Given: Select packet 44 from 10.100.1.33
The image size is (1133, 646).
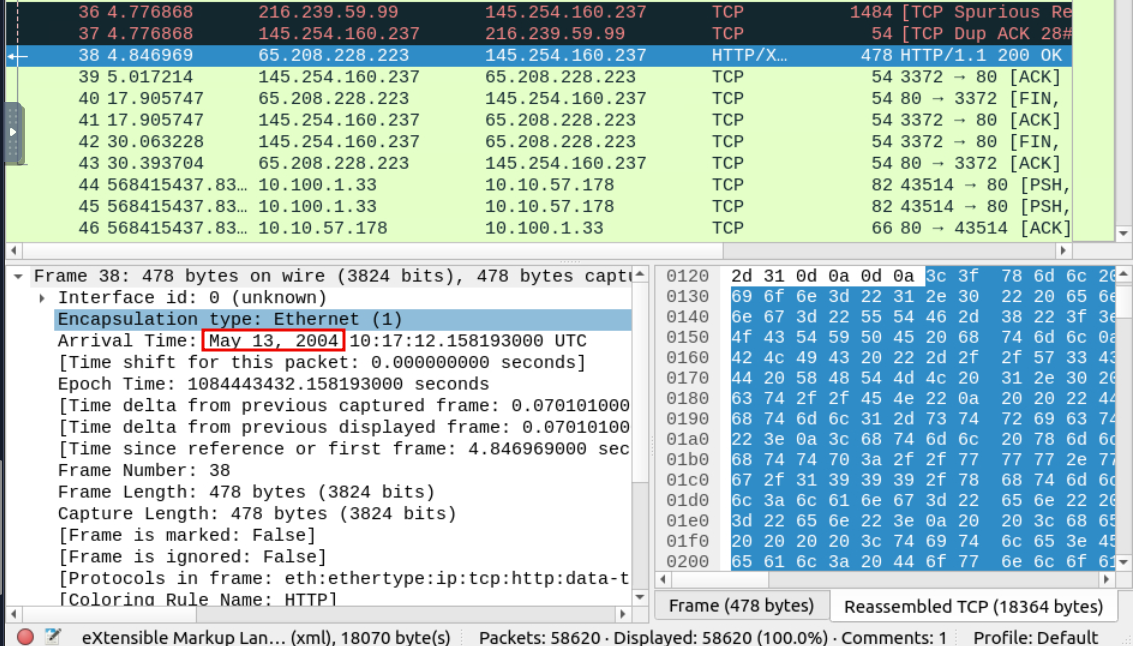Looking at the screenshot, I should tap(400, 185).
